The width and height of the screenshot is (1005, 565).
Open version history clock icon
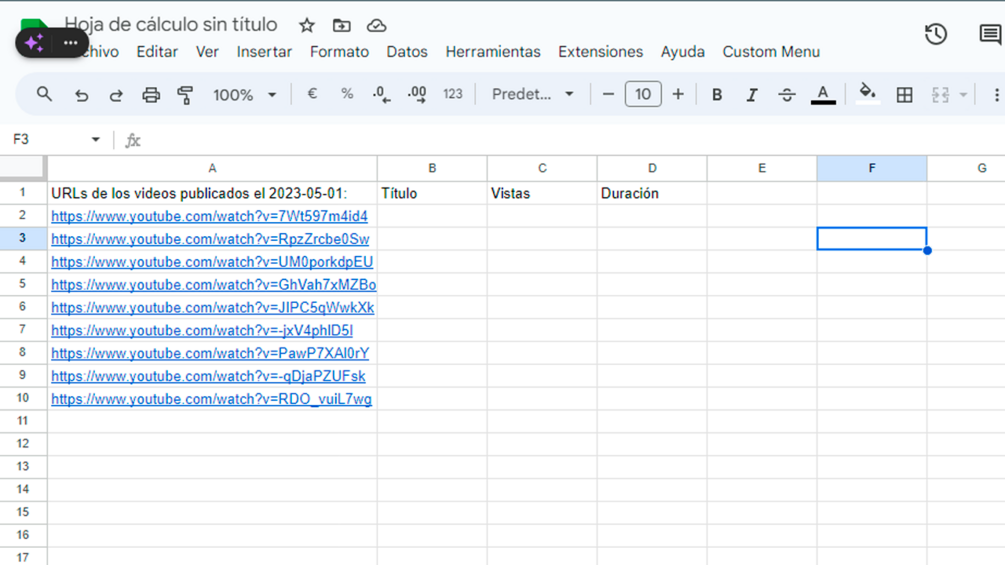pyautogui.click(x=936, y=34)
